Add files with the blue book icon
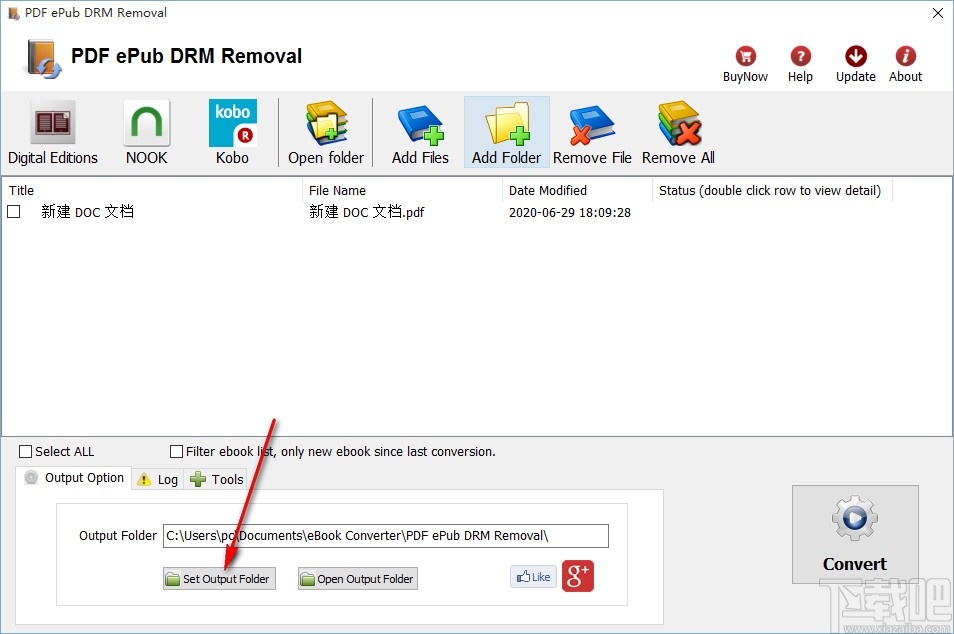 click(x=420, y=133)
